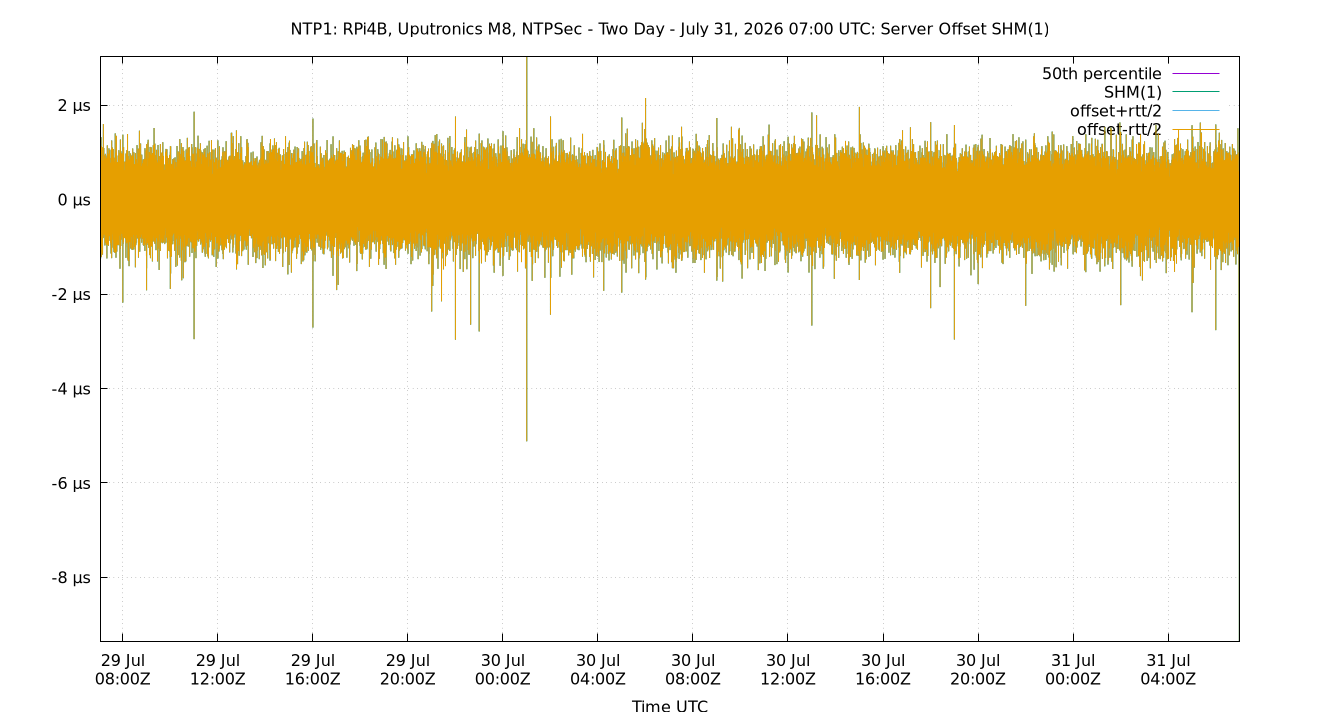The image size is (1340, 720).
Task: Click the '2 µs' y-axis label
Action: click(74, 105)
